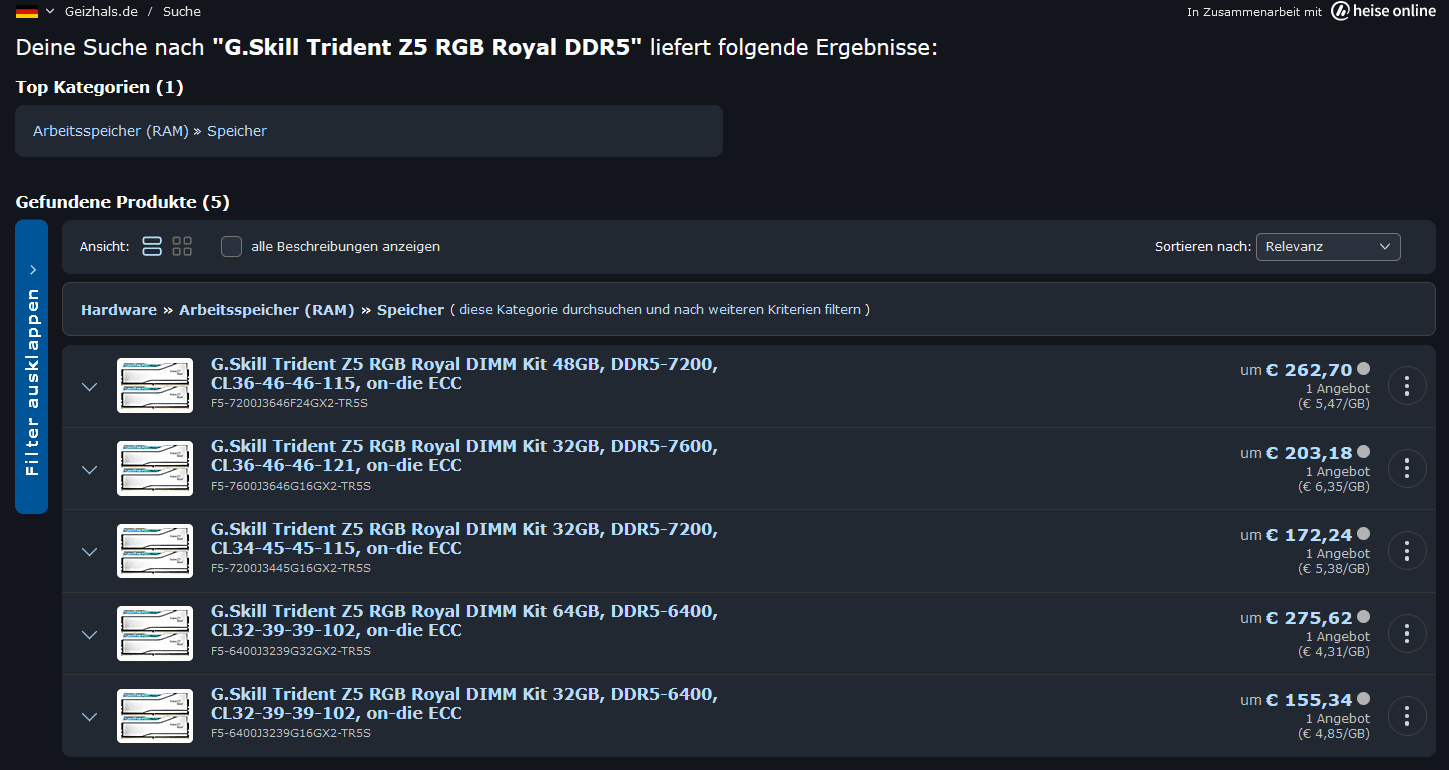Open three-dot menu for 48GB DDR5-7200 kit
The height and width of the screenshot is (770, 1449).
1407,385
